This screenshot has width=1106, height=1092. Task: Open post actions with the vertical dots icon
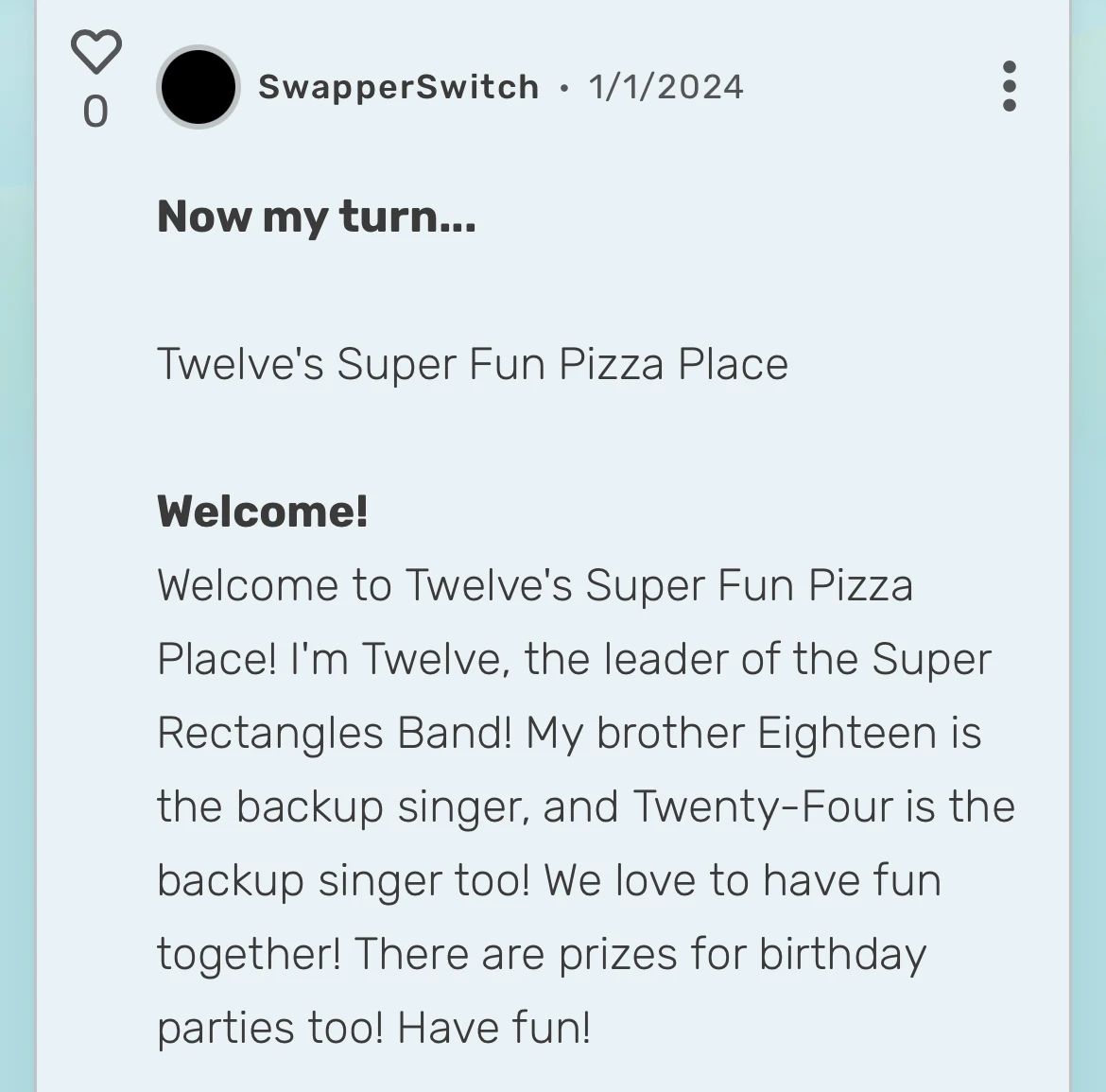pyautogui.click(x=1009, y=86)
